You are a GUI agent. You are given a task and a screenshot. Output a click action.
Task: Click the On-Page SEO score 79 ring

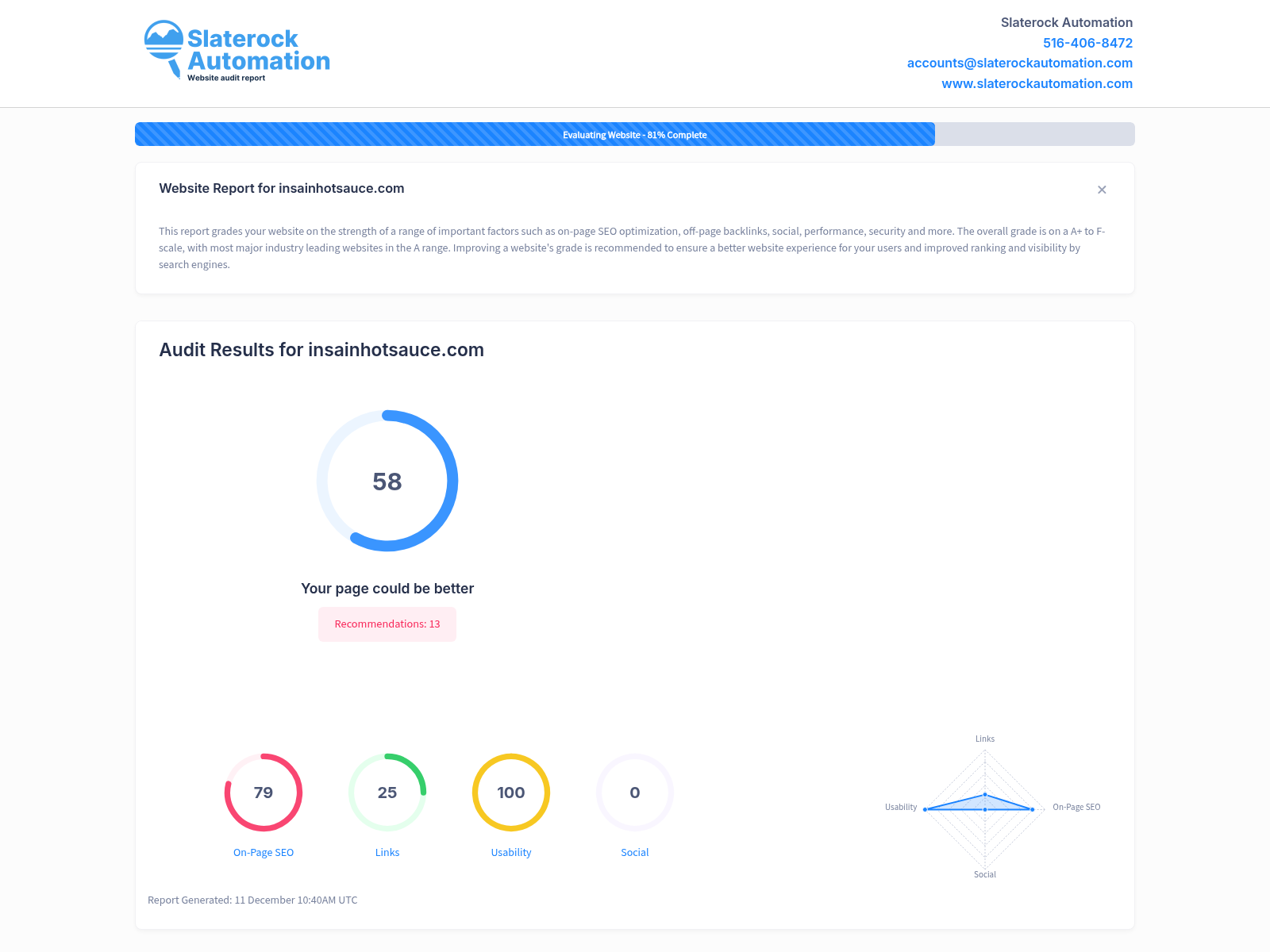(264, 793)
